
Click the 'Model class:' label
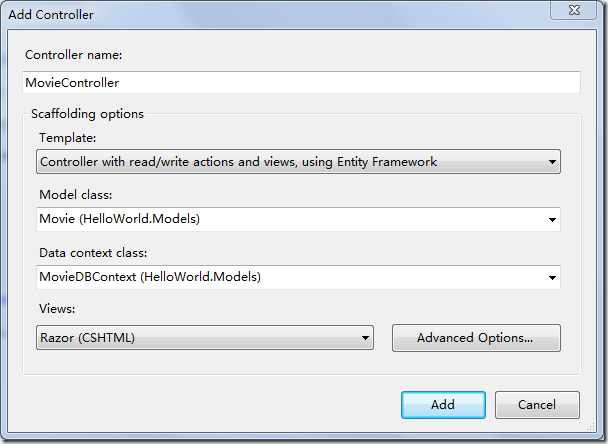[x=76, y=195]
